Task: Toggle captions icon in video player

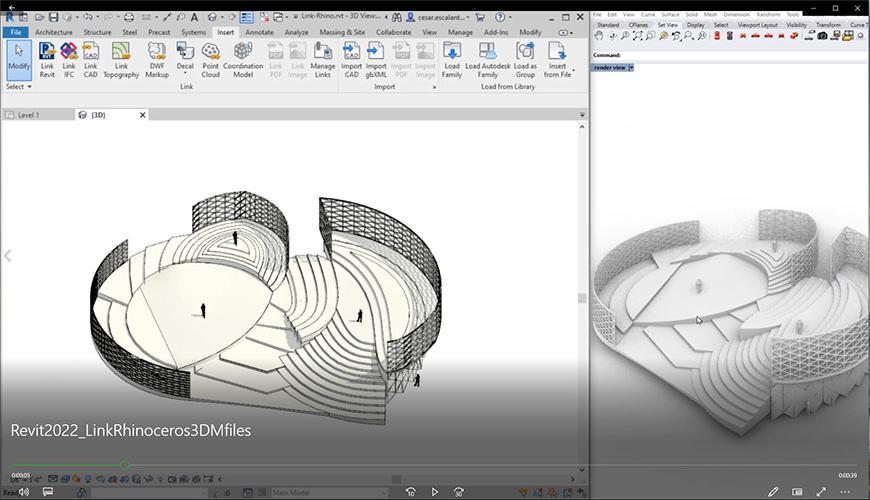Action: [48, 492]
